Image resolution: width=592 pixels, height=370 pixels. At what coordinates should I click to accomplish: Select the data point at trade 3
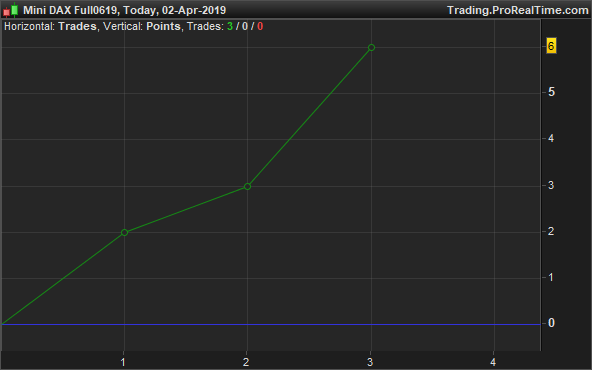[371, 48]
